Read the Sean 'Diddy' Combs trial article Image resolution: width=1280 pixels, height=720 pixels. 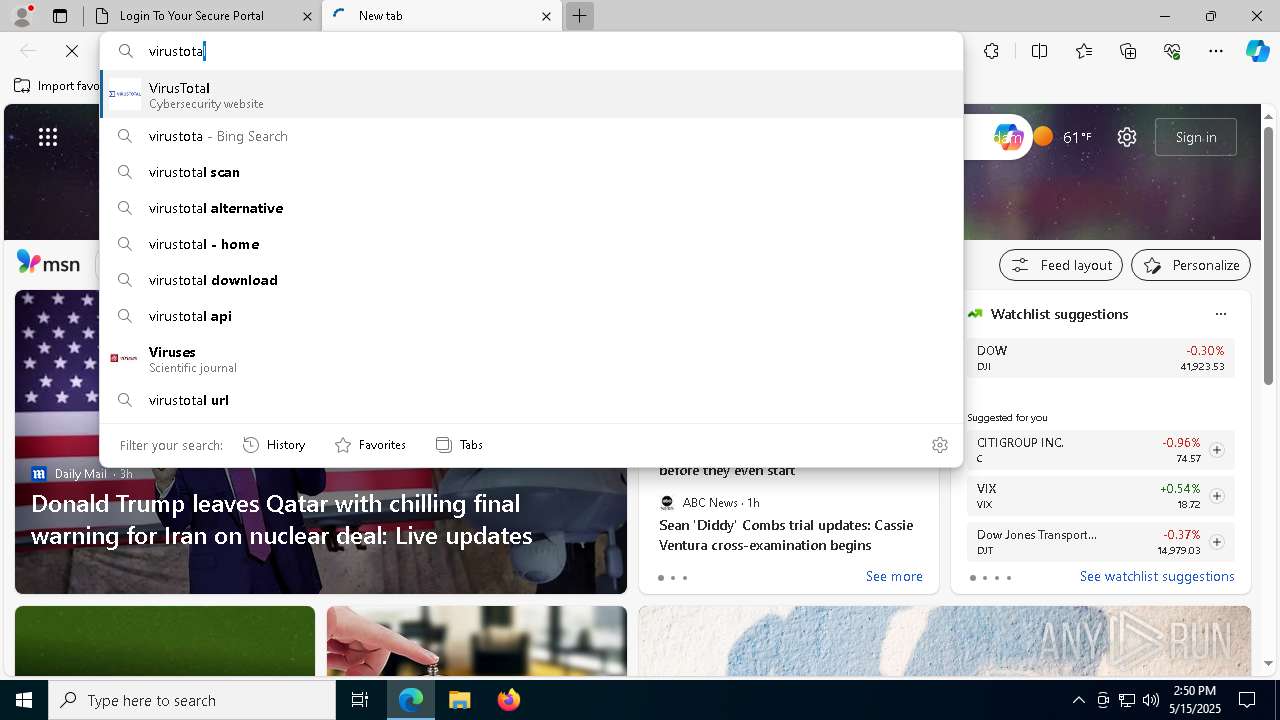click(x=786, y=535)
